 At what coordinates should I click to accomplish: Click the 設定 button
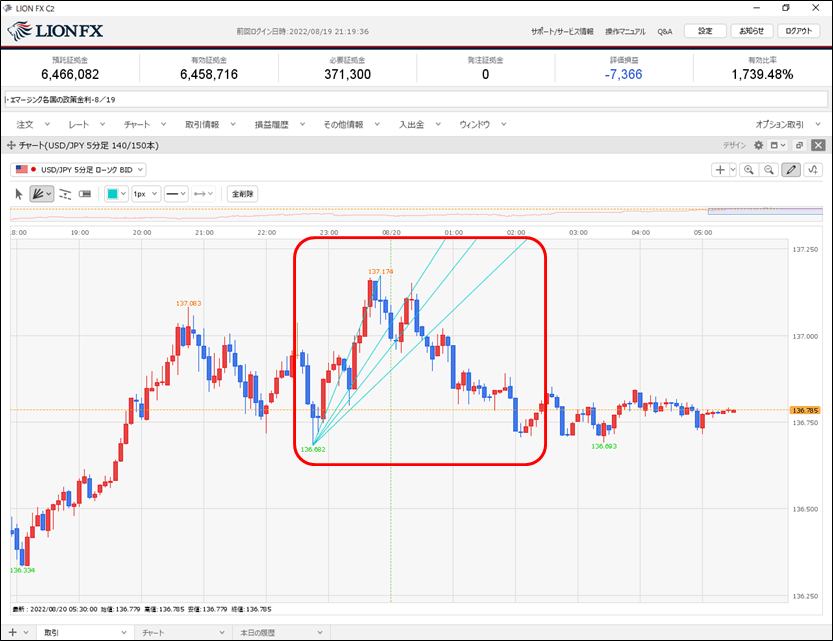tap(705, 31)
